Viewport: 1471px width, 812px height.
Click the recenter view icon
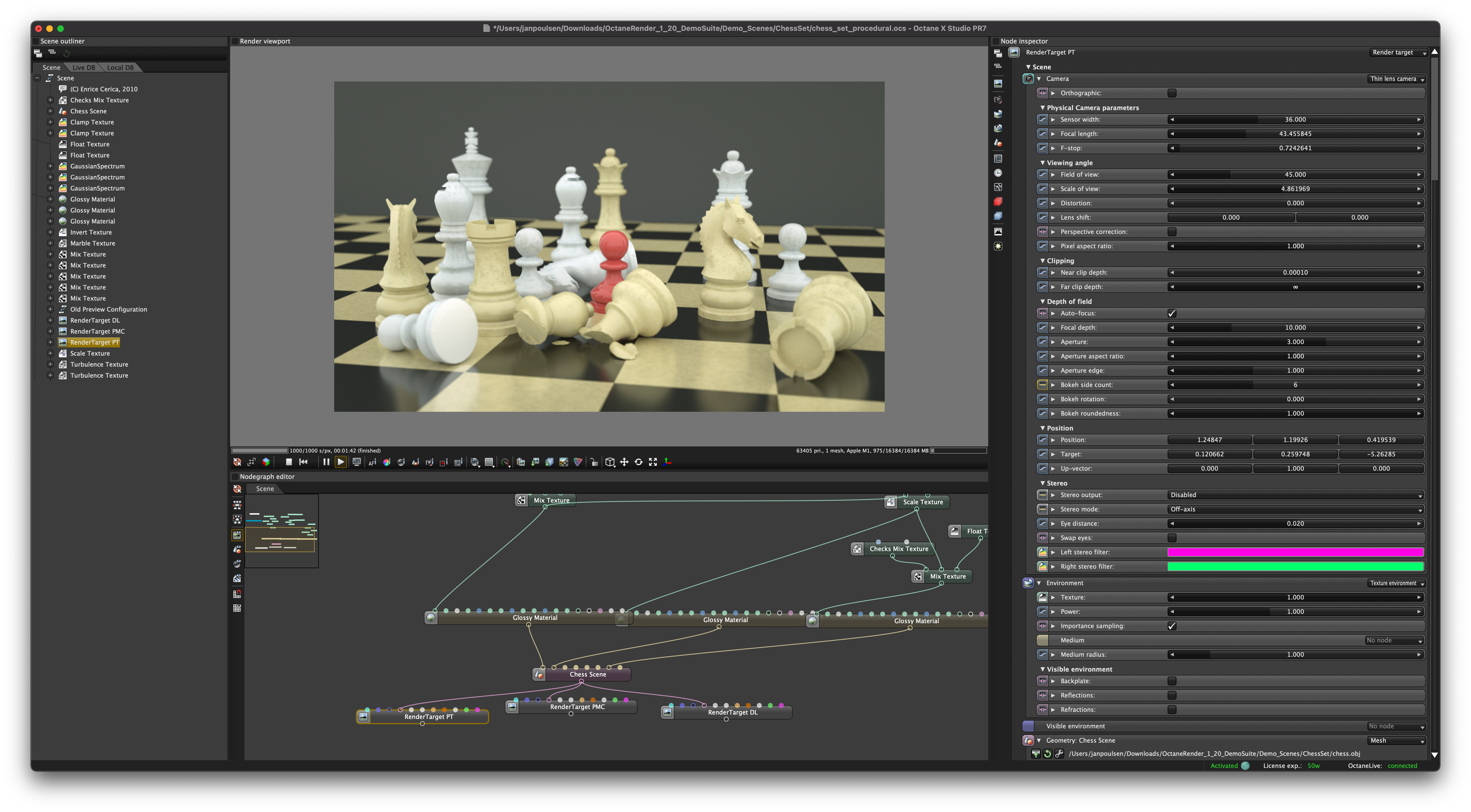pos(237,462)
